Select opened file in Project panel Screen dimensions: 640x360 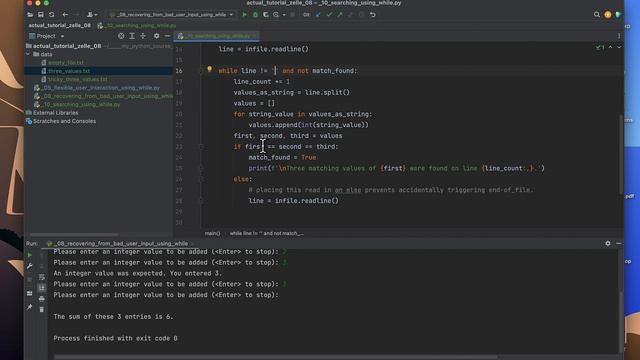(121, 36)
